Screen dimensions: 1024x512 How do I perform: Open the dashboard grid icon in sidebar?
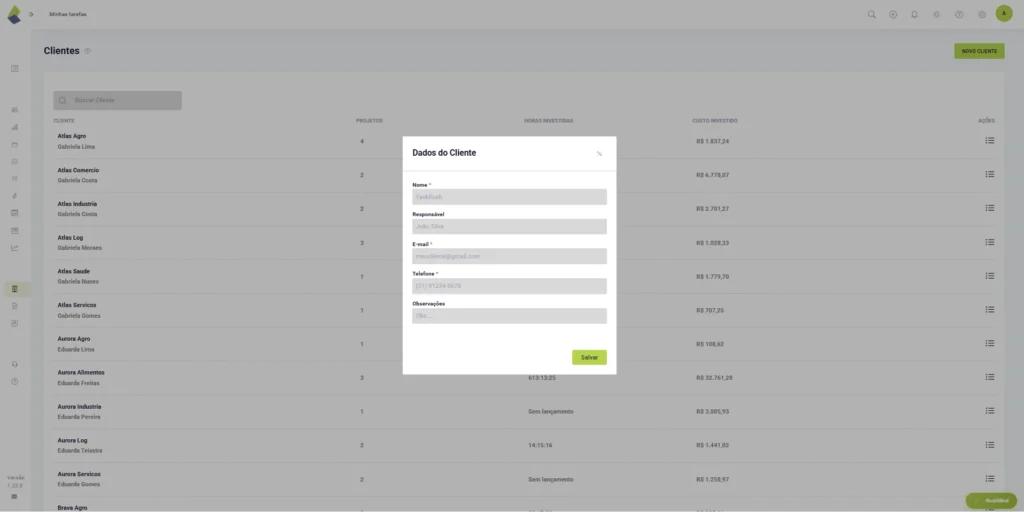[x=14, y=69]
